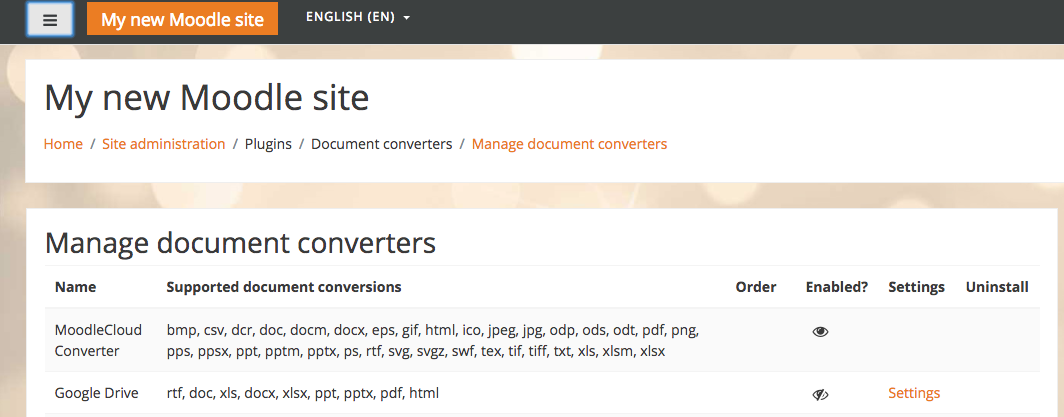Screen dimensions: 1064x417
Task: Click the Plugins breadcrumb item
Action: [x=268, y=144]
